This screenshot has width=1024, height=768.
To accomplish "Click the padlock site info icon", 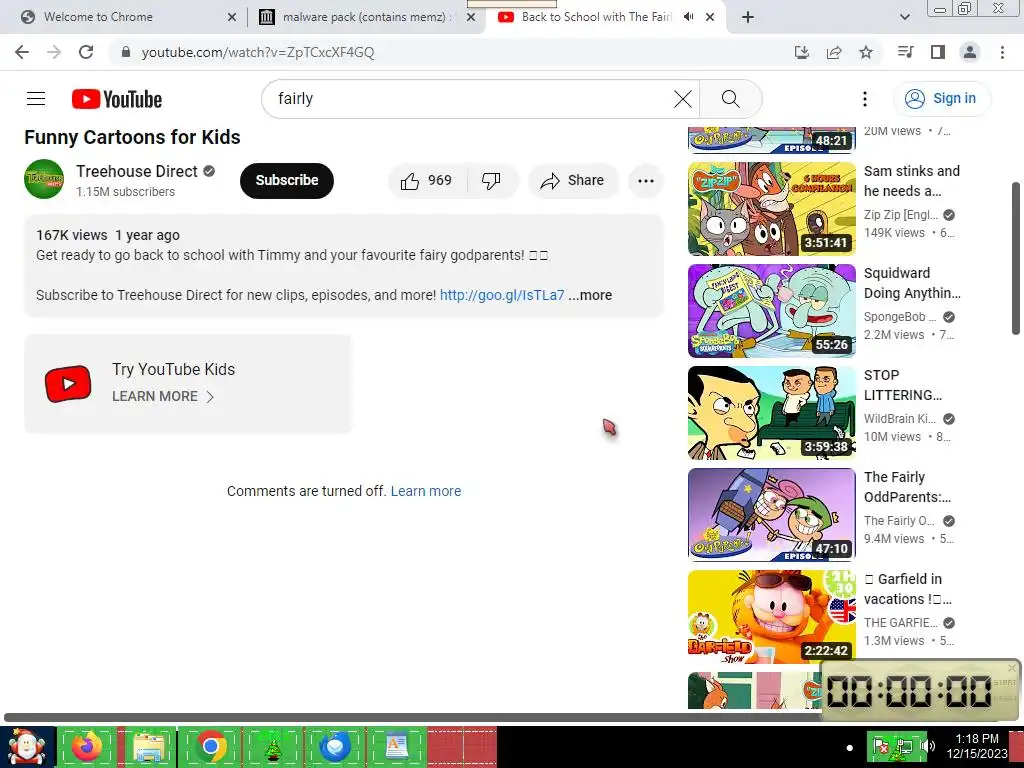I will click(126, 52).
